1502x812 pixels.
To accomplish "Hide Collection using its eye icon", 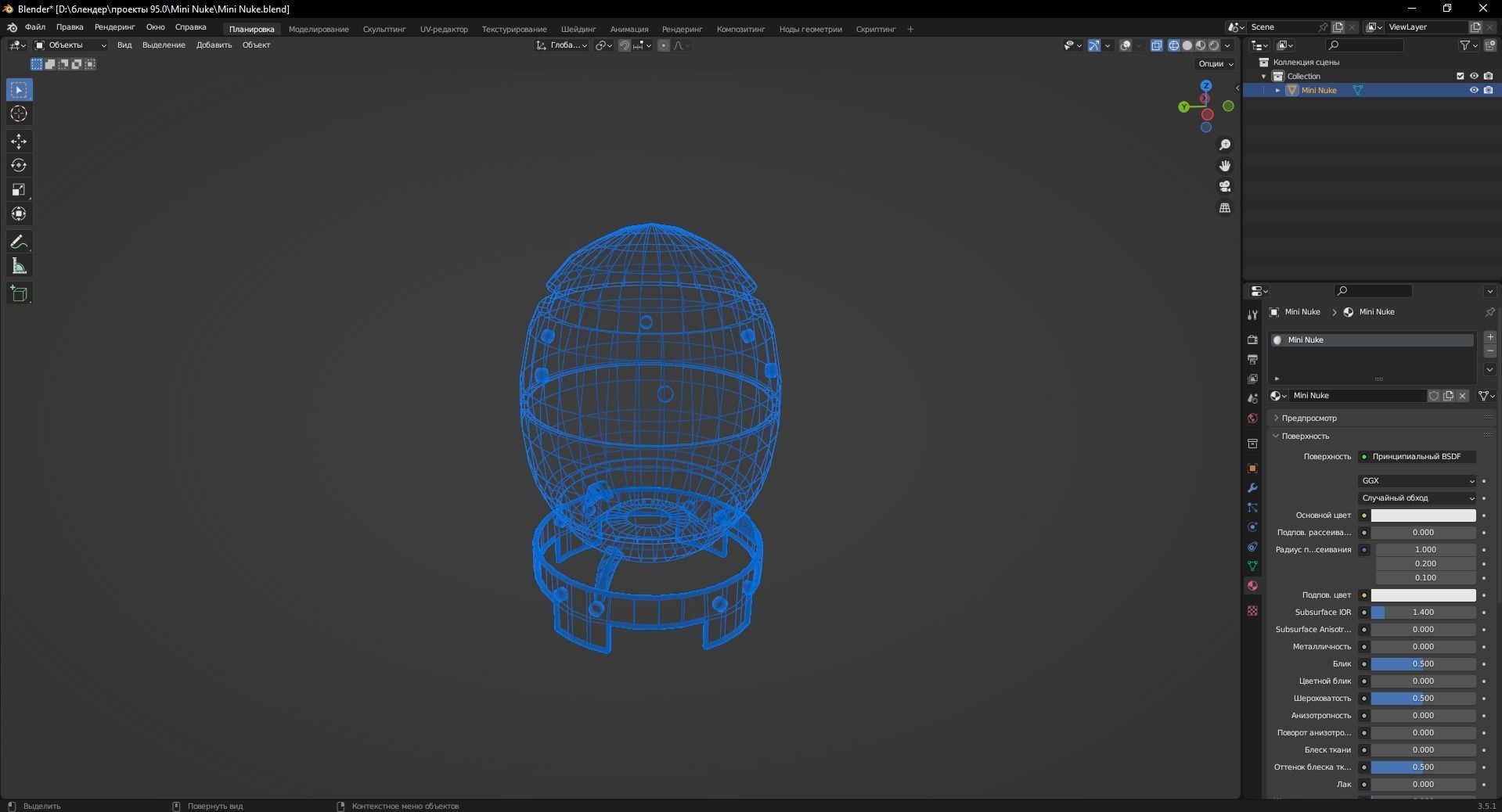I will coord(1474,76).
